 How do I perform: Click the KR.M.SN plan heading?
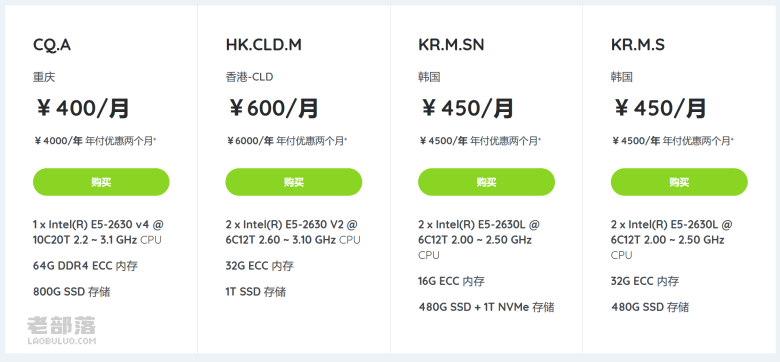pos(451,45)
